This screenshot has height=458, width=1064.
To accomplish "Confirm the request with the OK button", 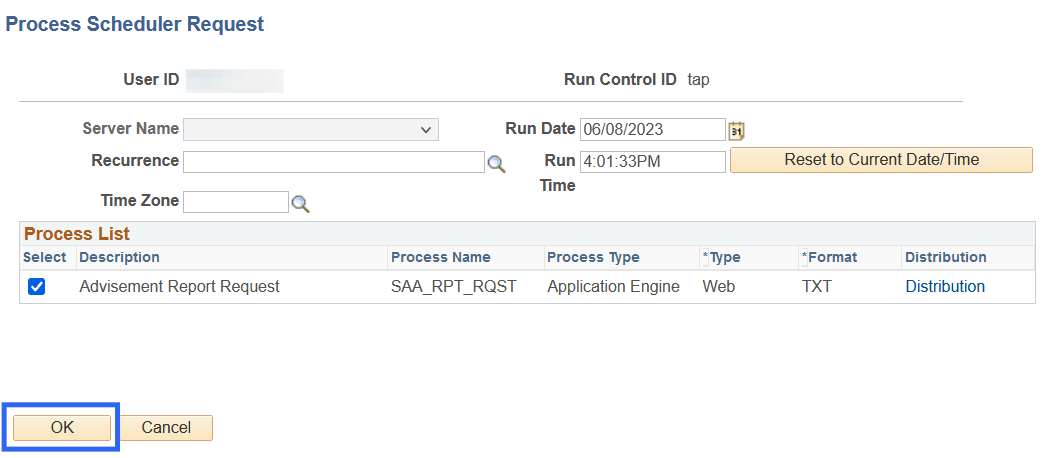I will [62, 428].
